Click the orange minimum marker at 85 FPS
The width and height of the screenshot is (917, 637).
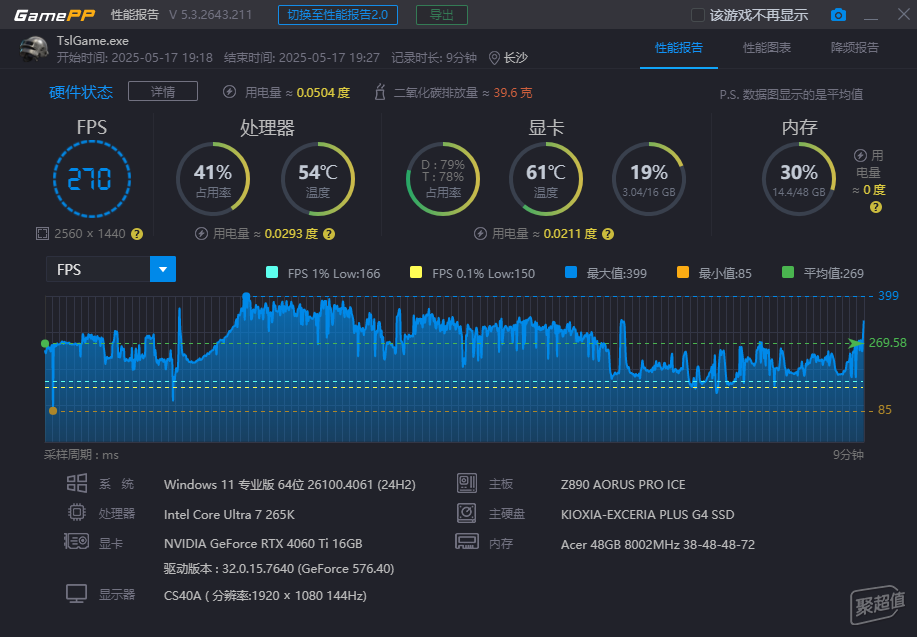coord(53,411)
